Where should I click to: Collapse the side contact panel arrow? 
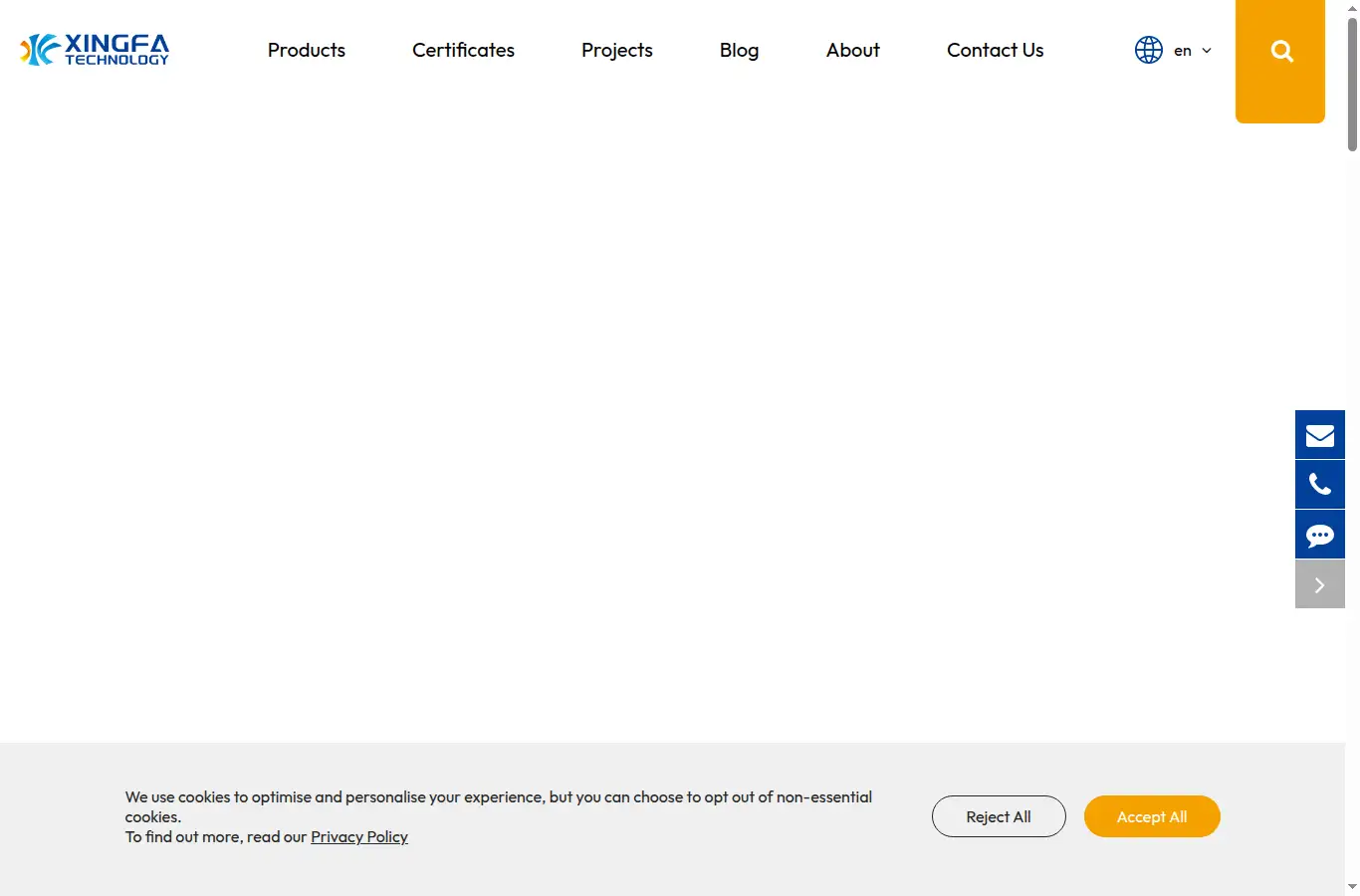point(1320,584)
